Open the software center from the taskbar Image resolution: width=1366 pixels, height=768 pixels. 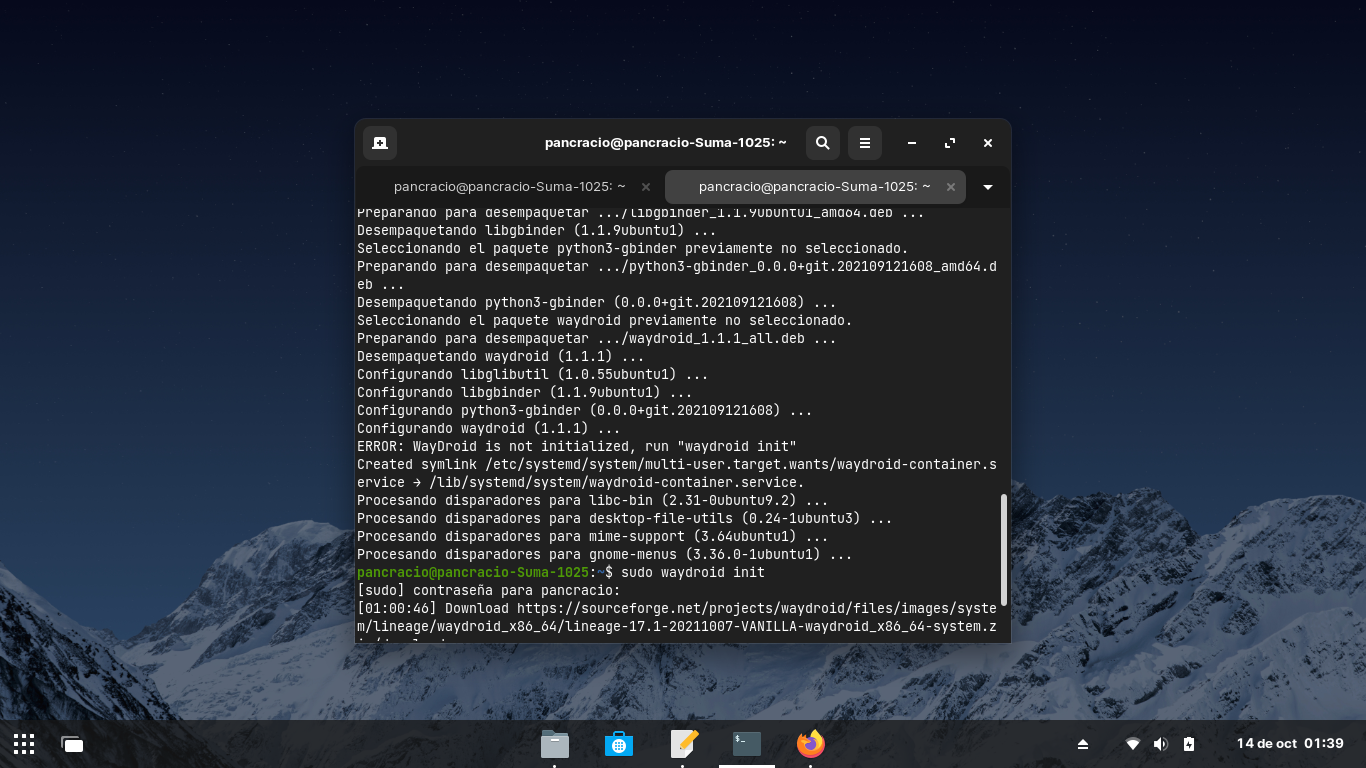[619, 744]
